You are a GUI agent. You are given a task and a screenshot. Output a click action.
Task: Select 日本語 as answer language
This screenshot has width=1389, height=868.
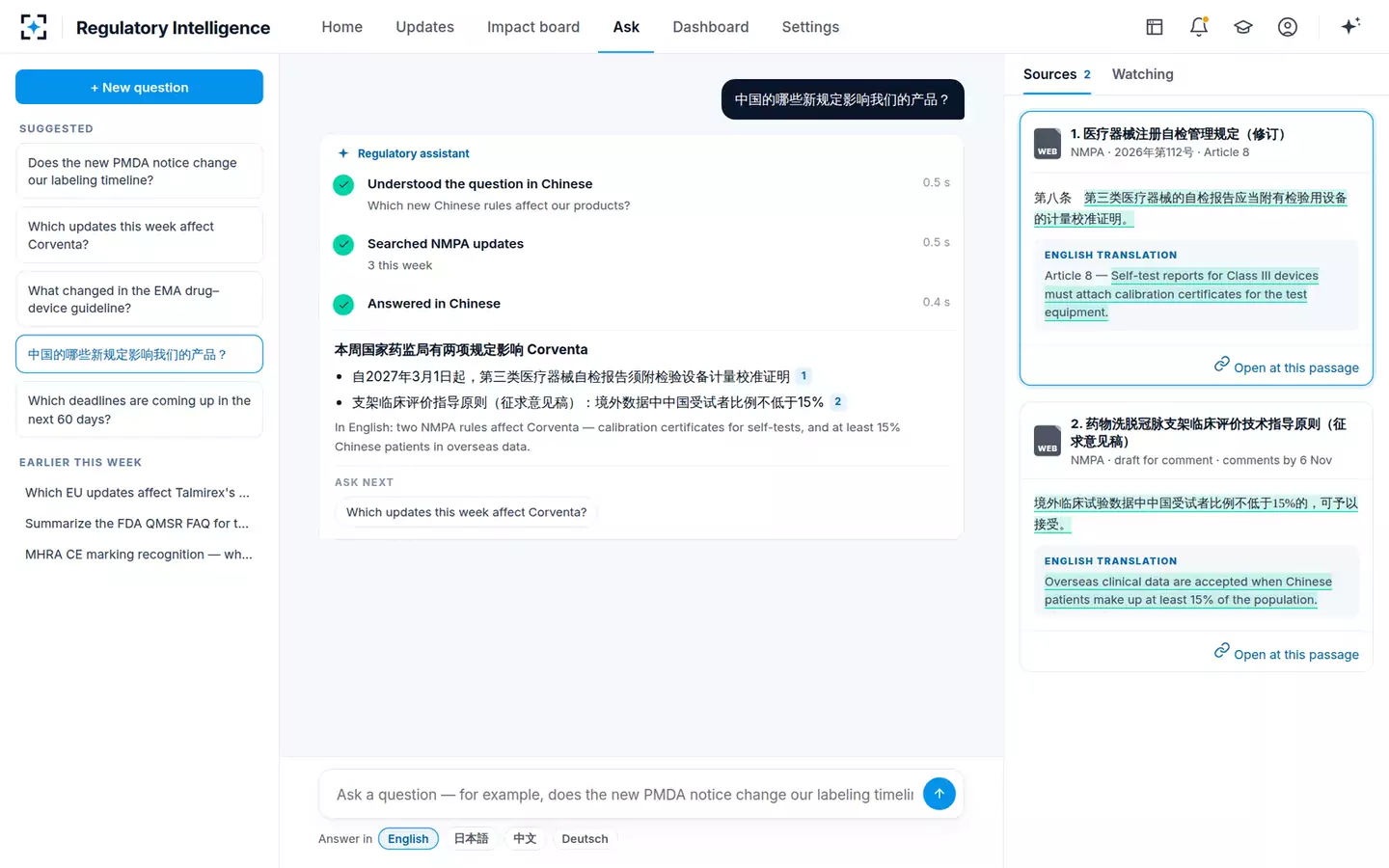(471, 839)
